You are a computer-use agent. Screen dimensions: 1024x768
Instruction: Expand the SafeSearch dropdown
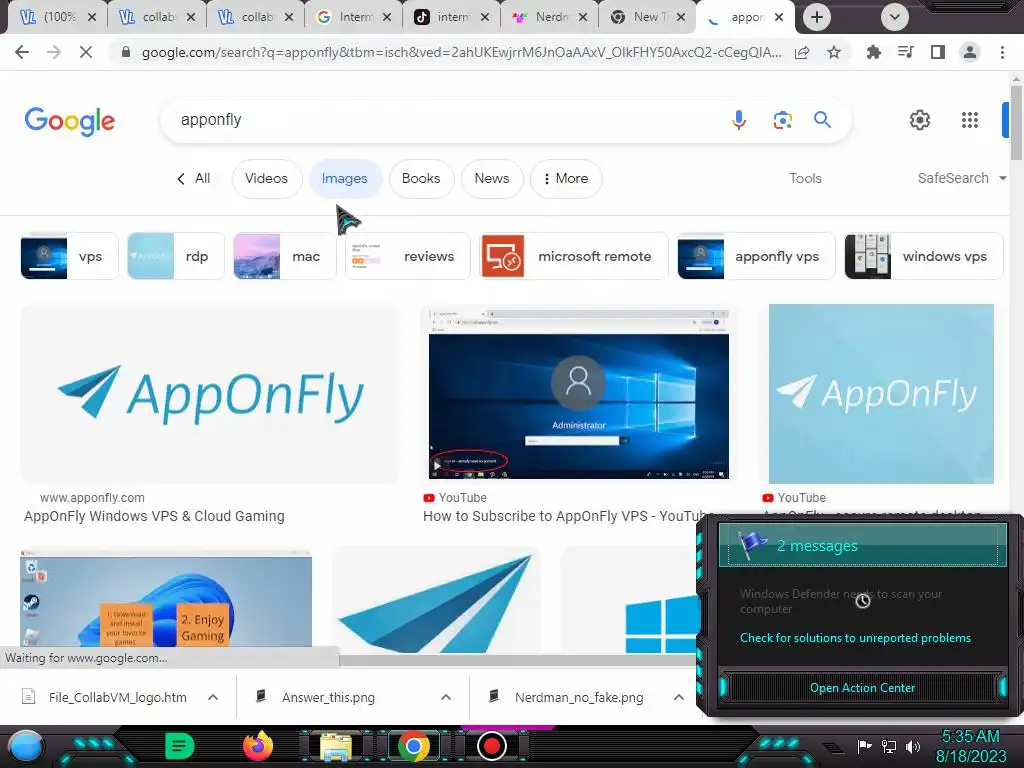(x=961, y=178)
